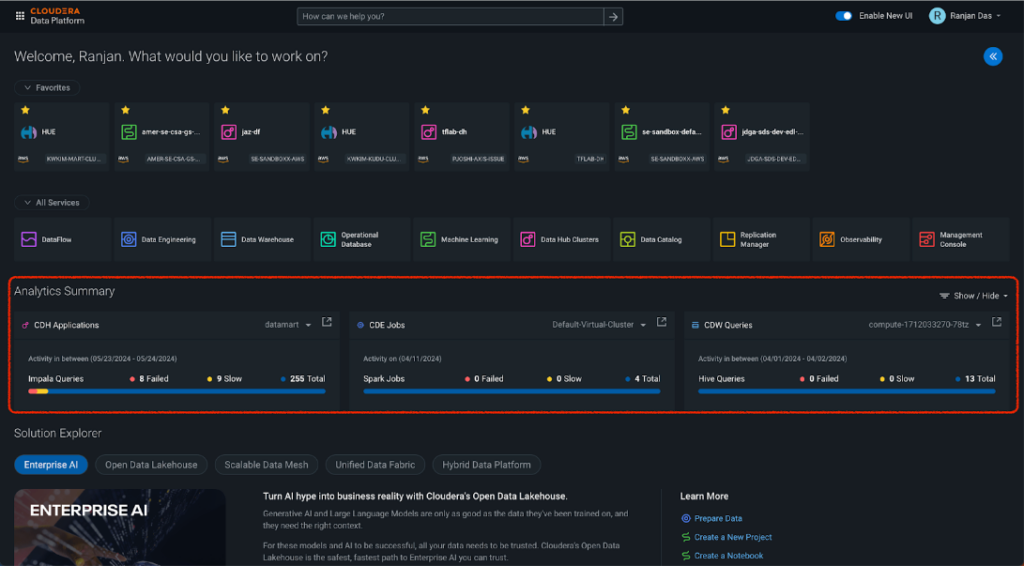The height and width of the screenshot is (566, 1024).
Task: Open the Observability service icon
Action: coord(827,240)
